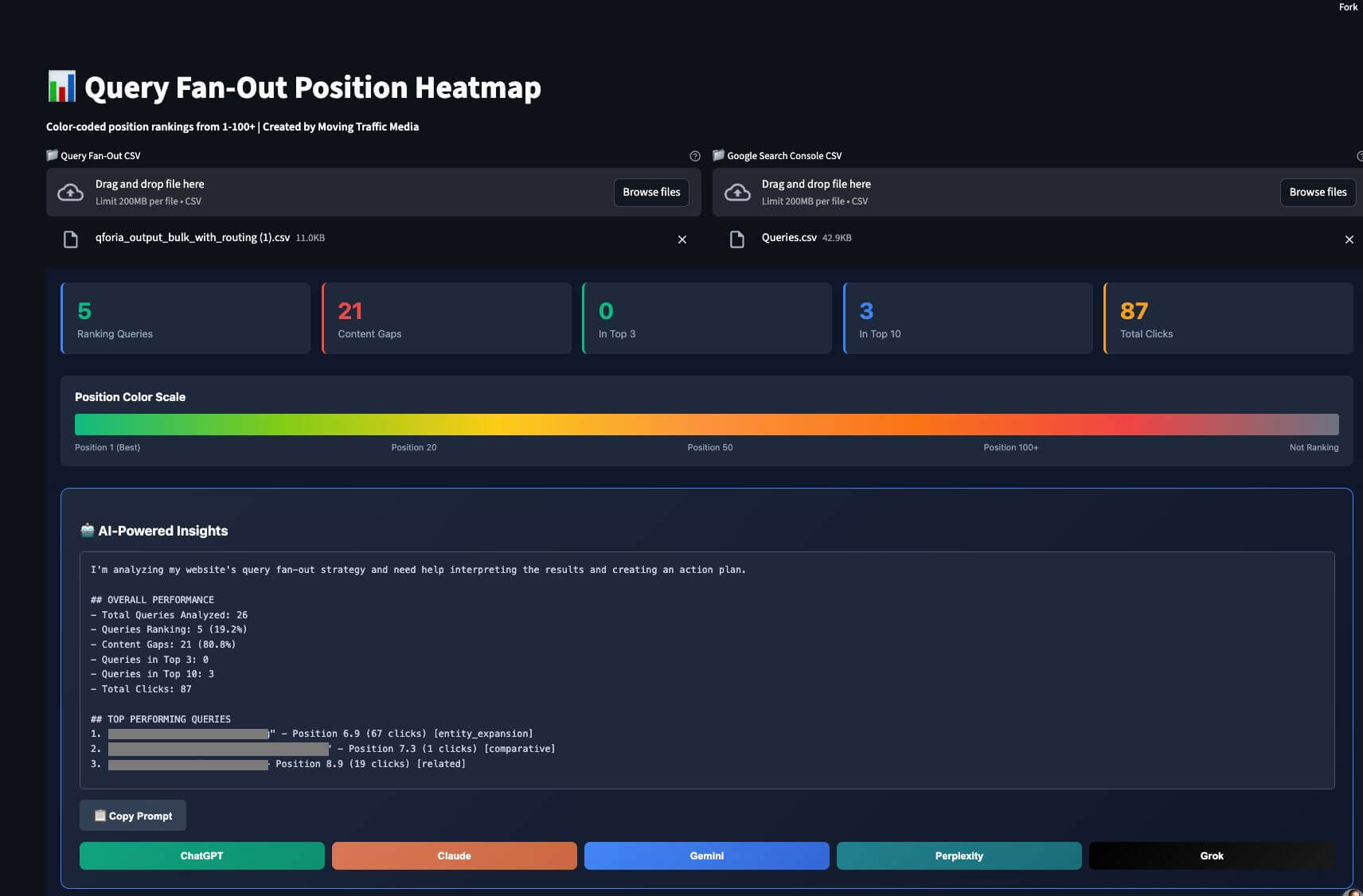Browse files for Query Fan-Out CSV

[x=651, y=192]
